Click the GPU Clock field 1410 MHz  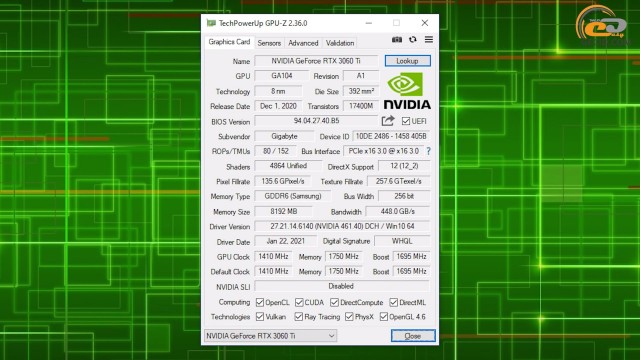coord(273,256)
